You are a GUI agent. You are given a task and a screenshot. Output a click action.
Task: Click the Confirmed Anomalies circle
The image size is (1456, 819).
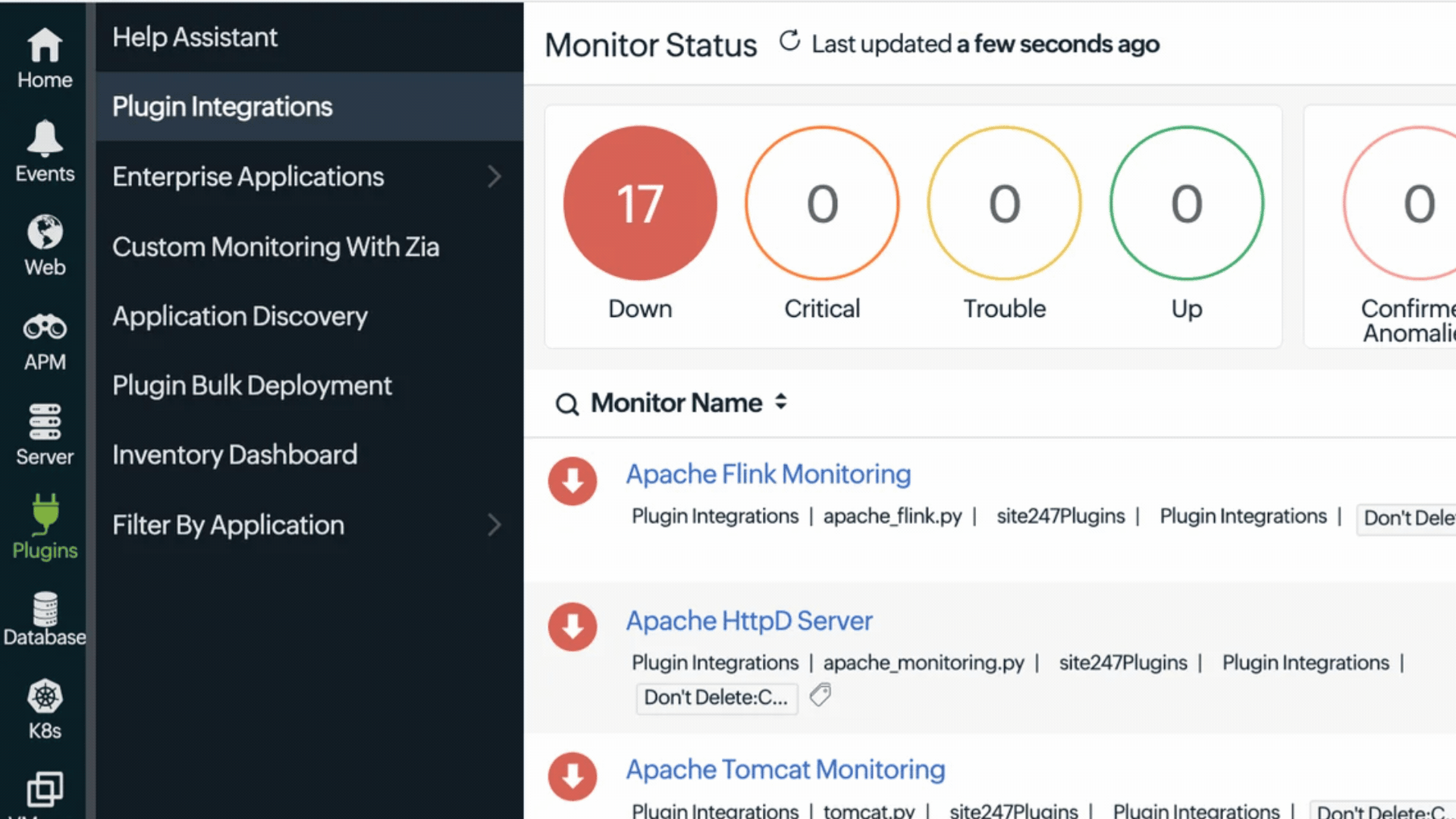(1401, 203)
